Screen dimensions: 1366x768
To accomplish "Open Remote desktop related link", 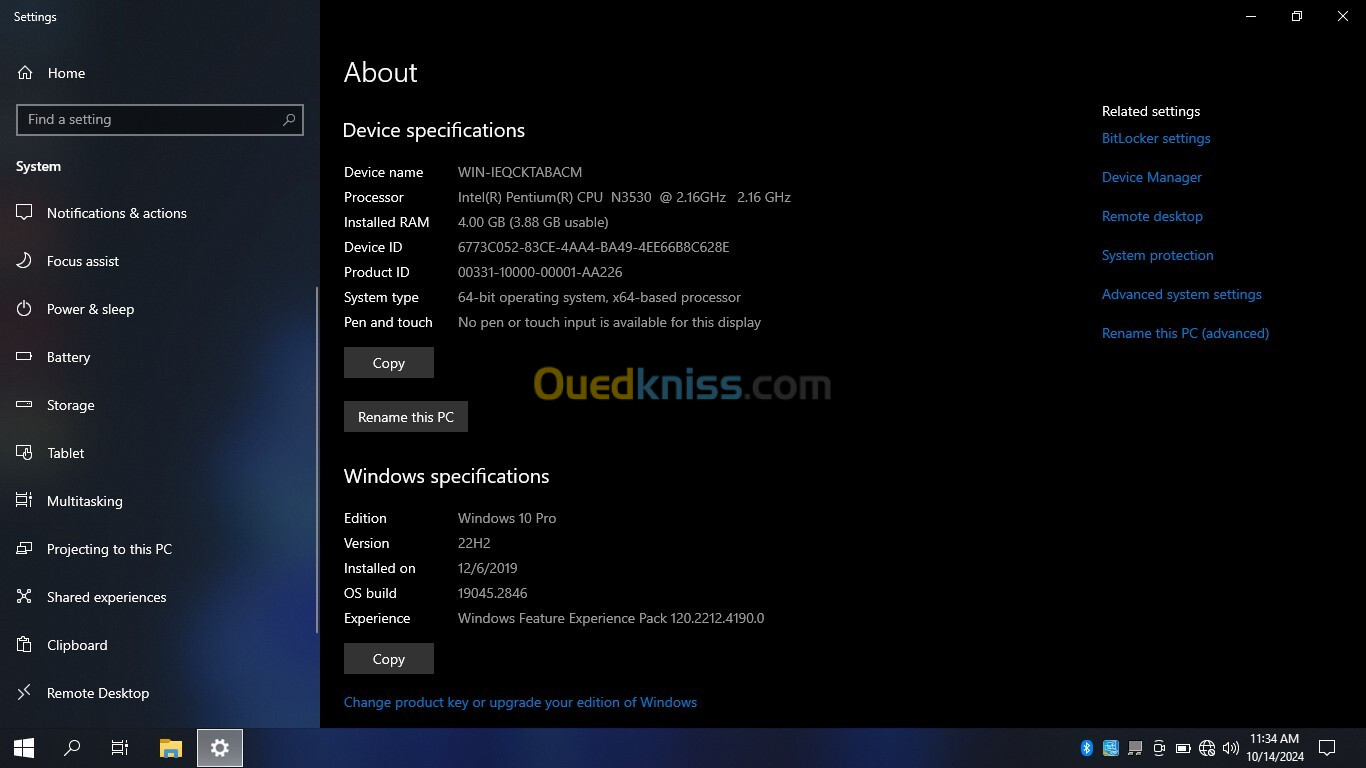I will coord(1152,216).
